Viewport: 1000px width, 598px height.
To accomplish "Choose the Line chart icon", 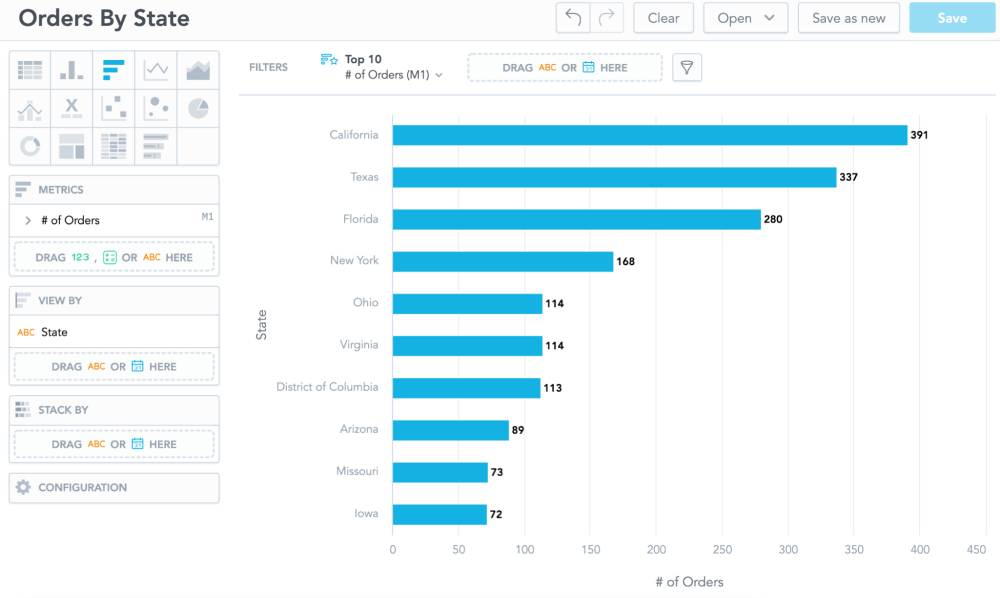I will [x=156, y=70].
